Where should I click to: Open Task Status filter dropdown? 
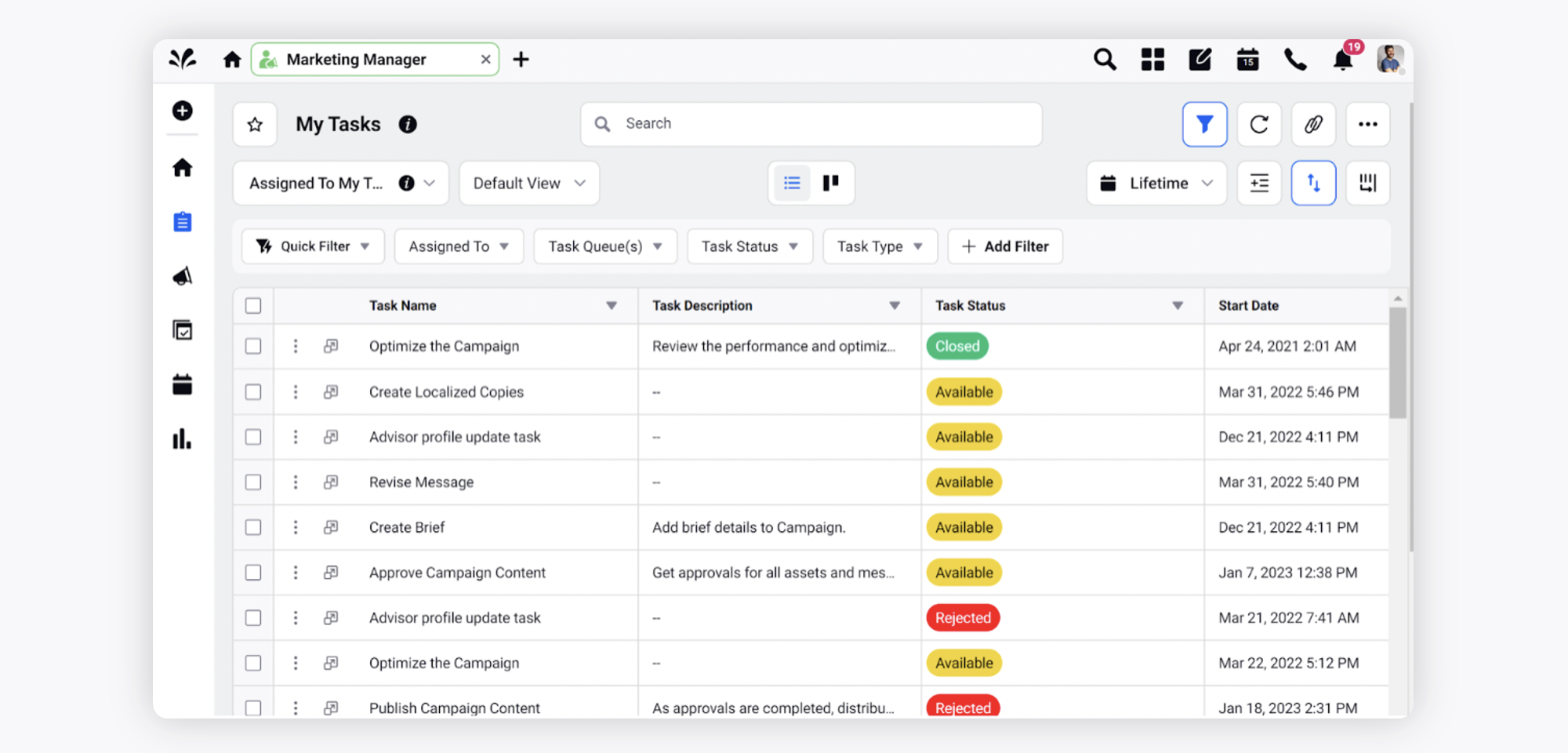(x=750, y=246)
